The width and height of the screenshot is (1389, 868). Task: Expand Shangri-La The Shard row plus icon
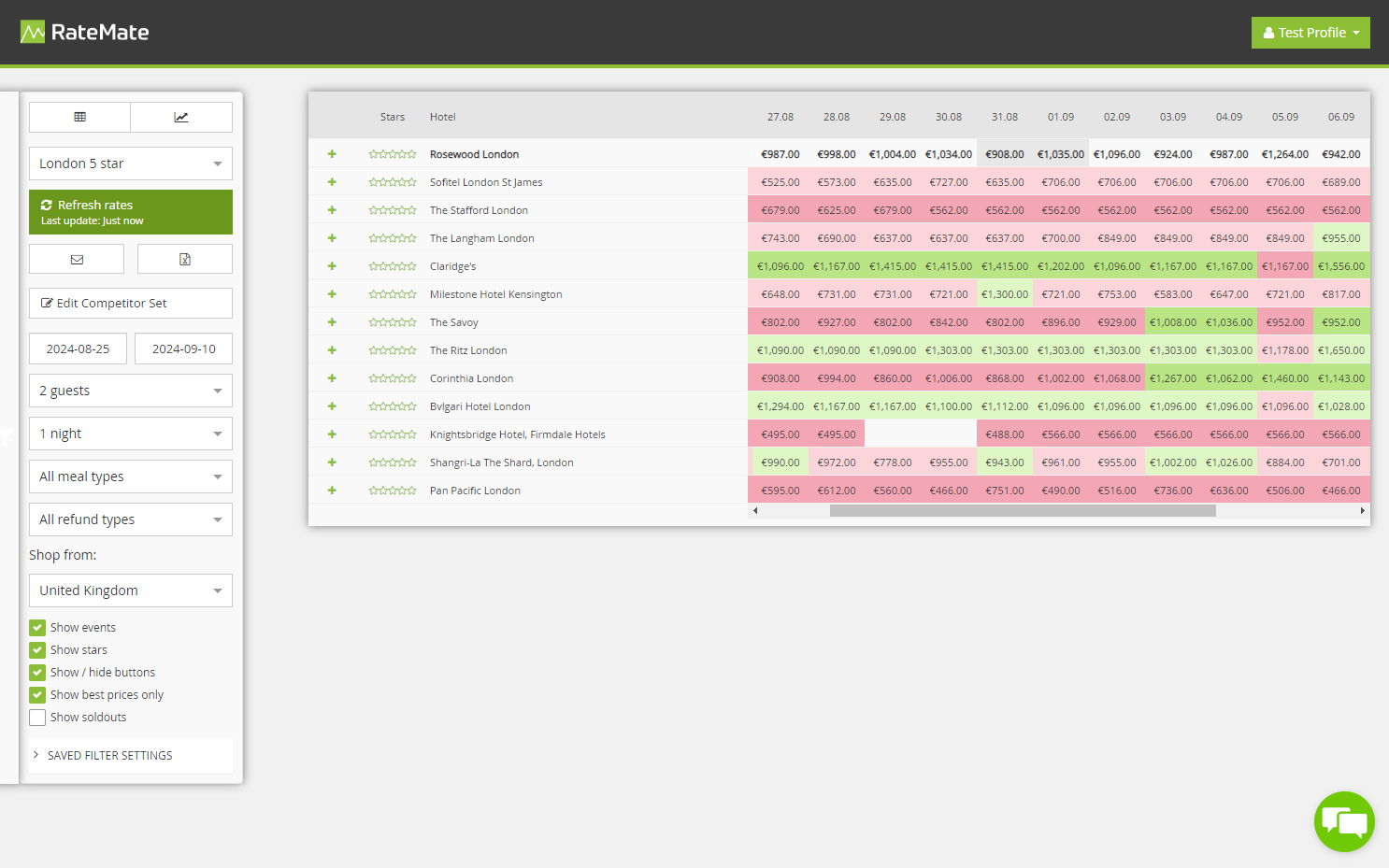tap(332, 462)
